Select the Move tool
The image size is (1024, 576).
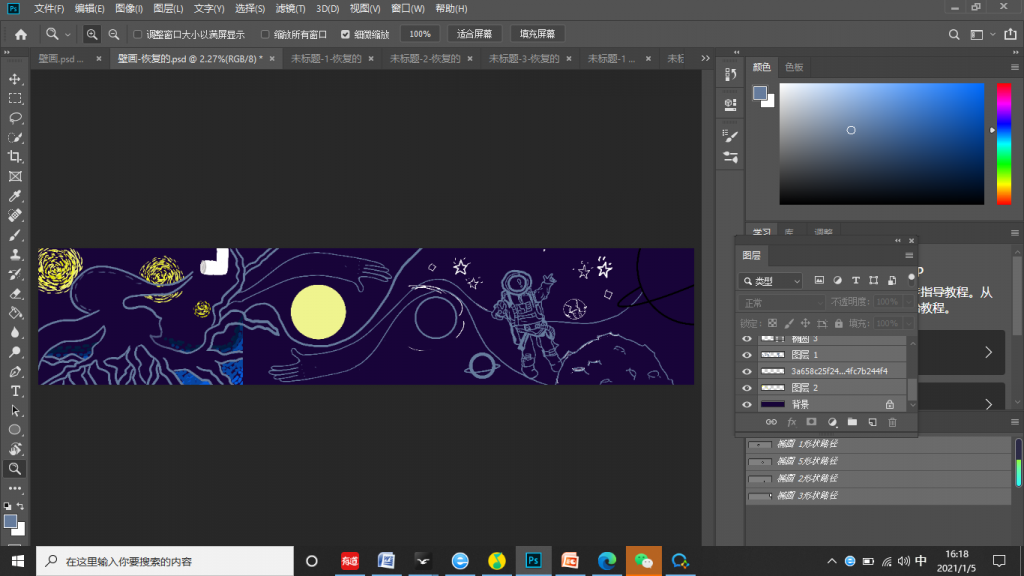click(x=14, y=79)
